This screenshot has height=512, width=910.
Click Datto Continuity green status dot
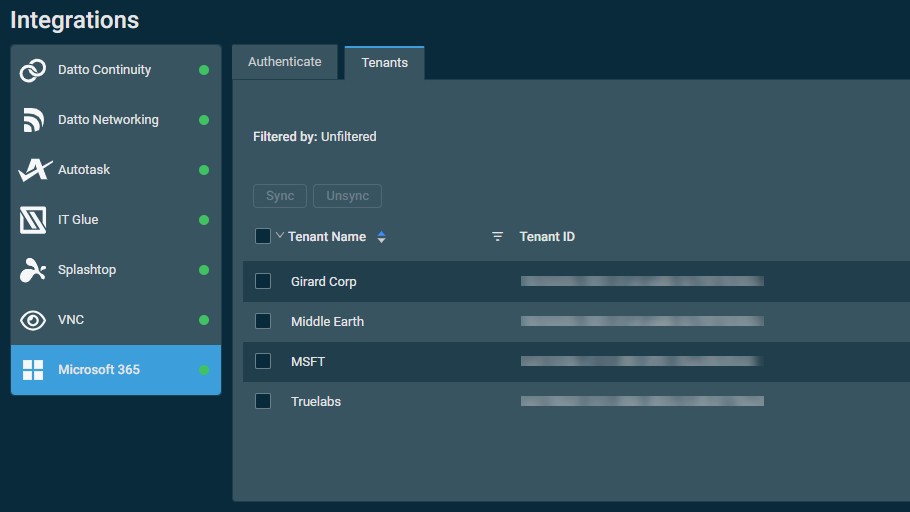tap(204, 70)
